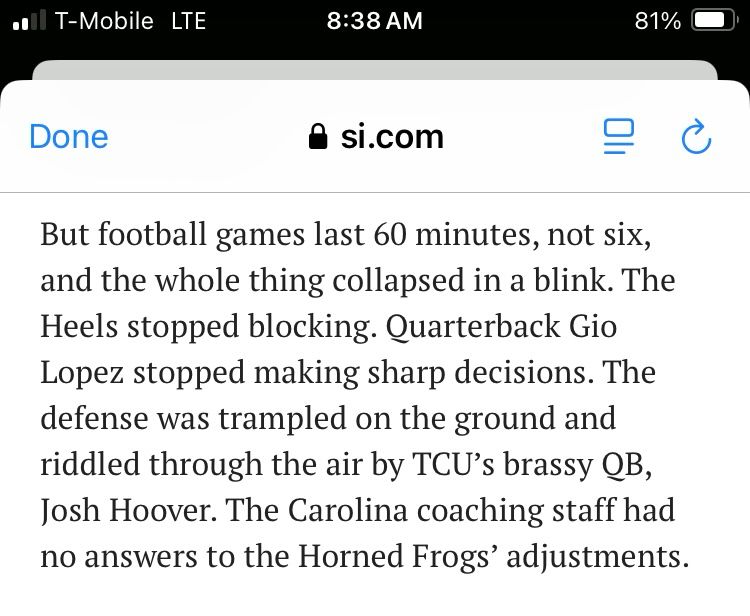This screenshot has height=616, width=750.
Task: Click the text "TCU's brassy QB"
Action: click(x=532, y=465)
